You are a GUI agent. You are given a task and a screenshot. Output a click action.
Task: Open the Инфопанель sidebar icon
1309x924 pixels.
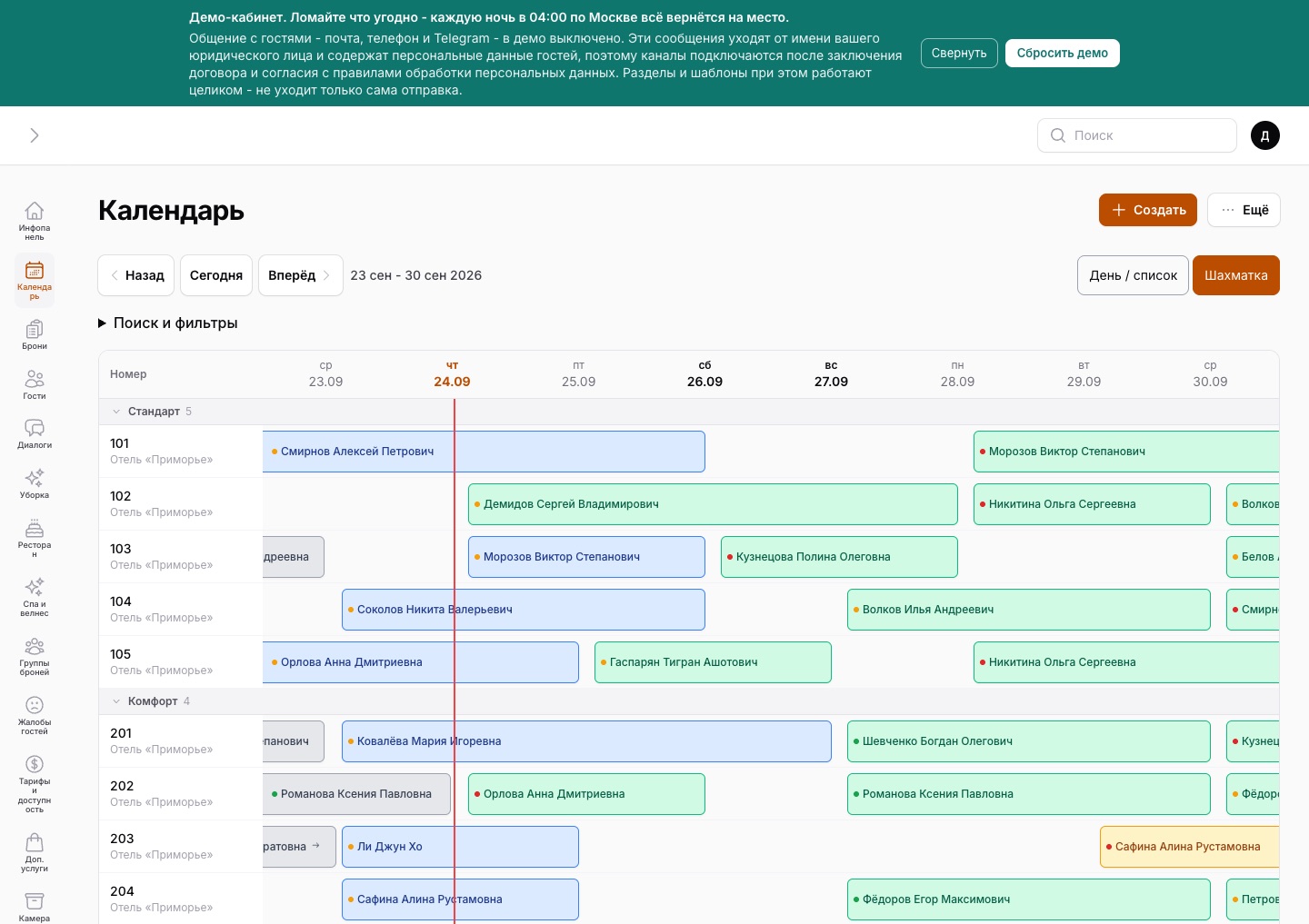pos(35,220)
